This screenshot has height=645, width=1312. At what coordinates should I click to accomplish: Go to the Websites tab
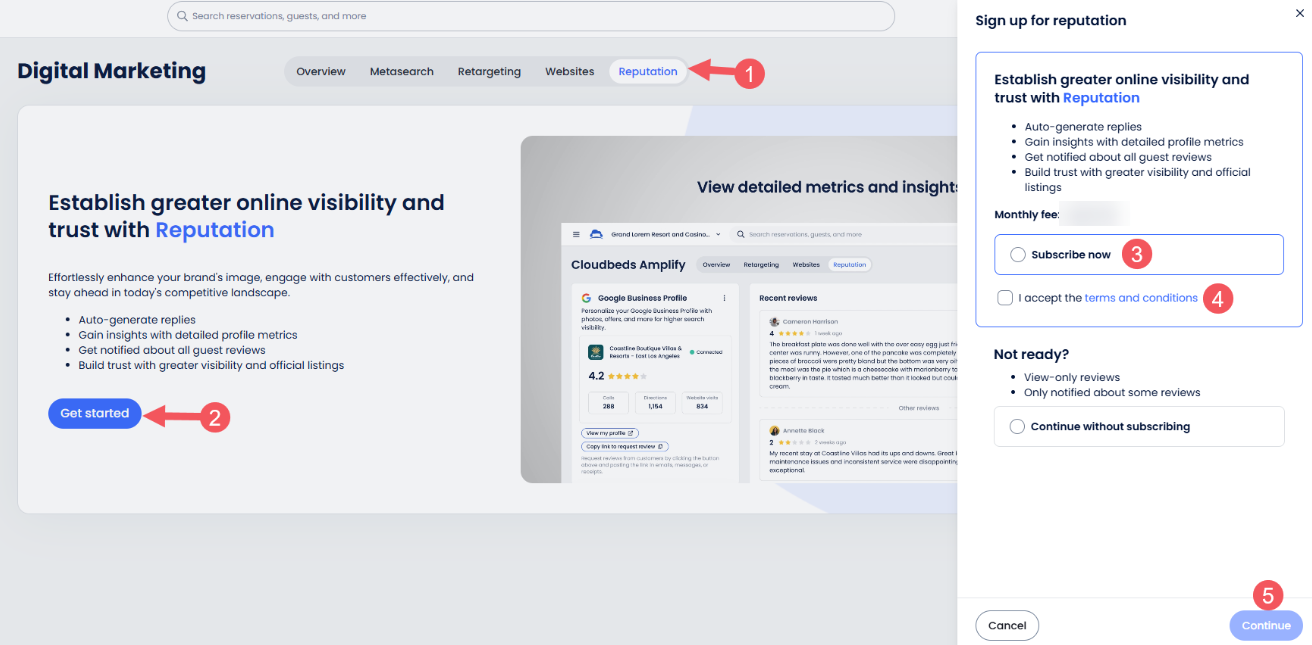569,72
